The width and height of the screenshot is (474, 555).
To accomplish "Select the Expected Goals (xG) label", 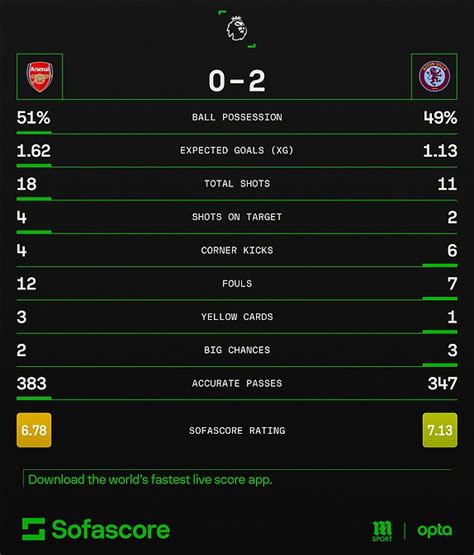I will pos(237,150).
